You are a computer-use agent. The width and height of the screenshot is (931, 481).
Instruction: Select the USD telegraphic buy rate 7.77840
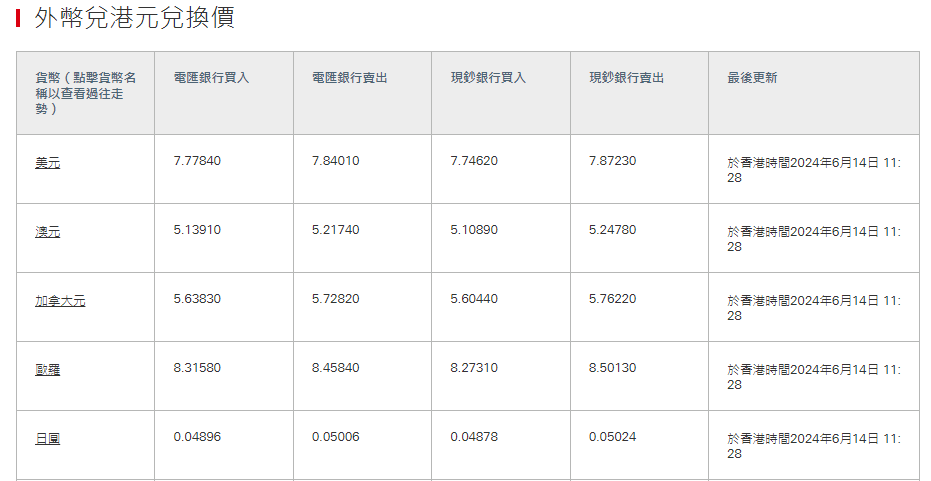(197, 161)
